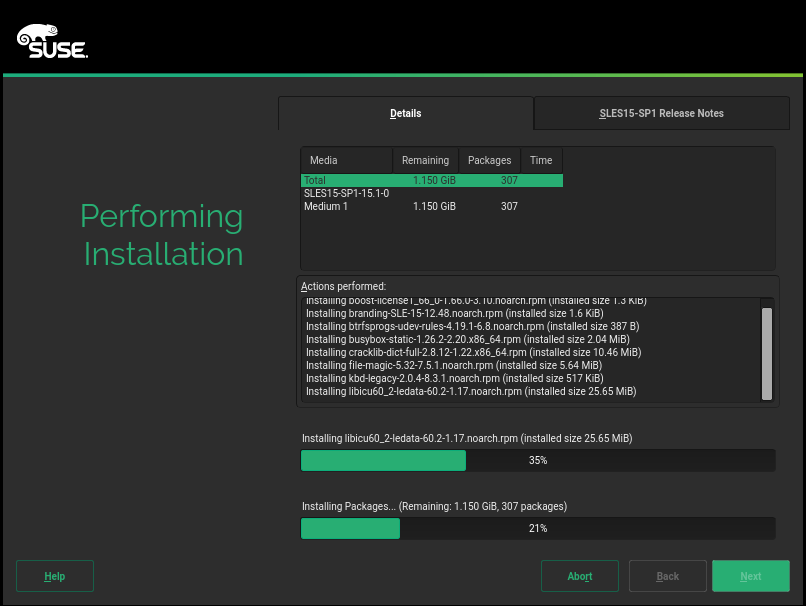Abort the installation
The height and width of the screenshot is (606, 806).
pyautogui.click(x=580, y=576)
